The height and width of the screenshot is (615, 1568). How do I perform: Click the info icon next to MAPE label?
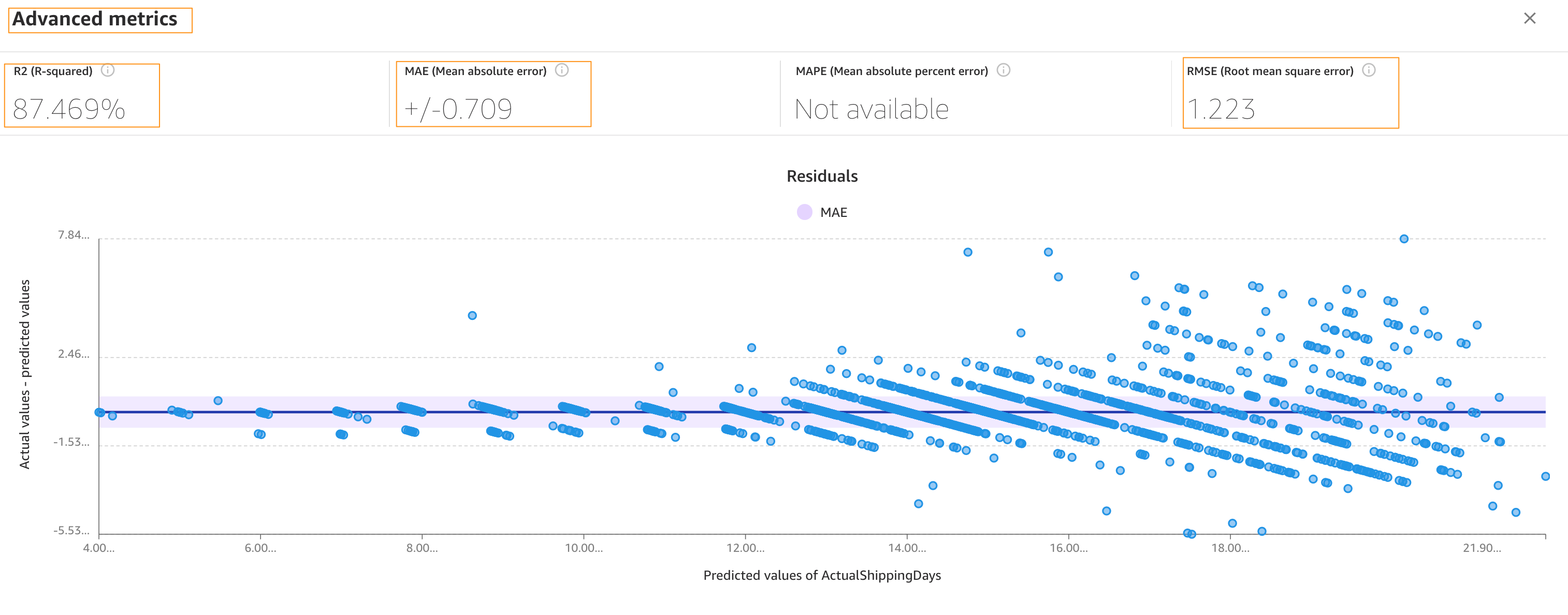1003,70
